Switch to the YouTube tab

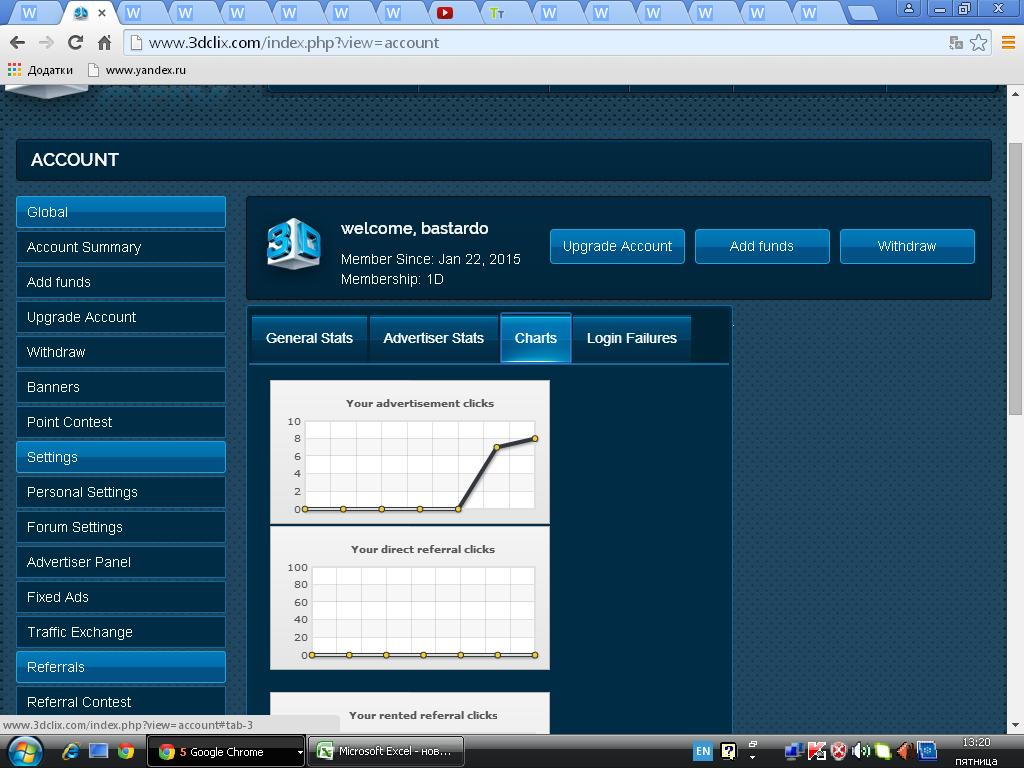click(x=445, y=13)
